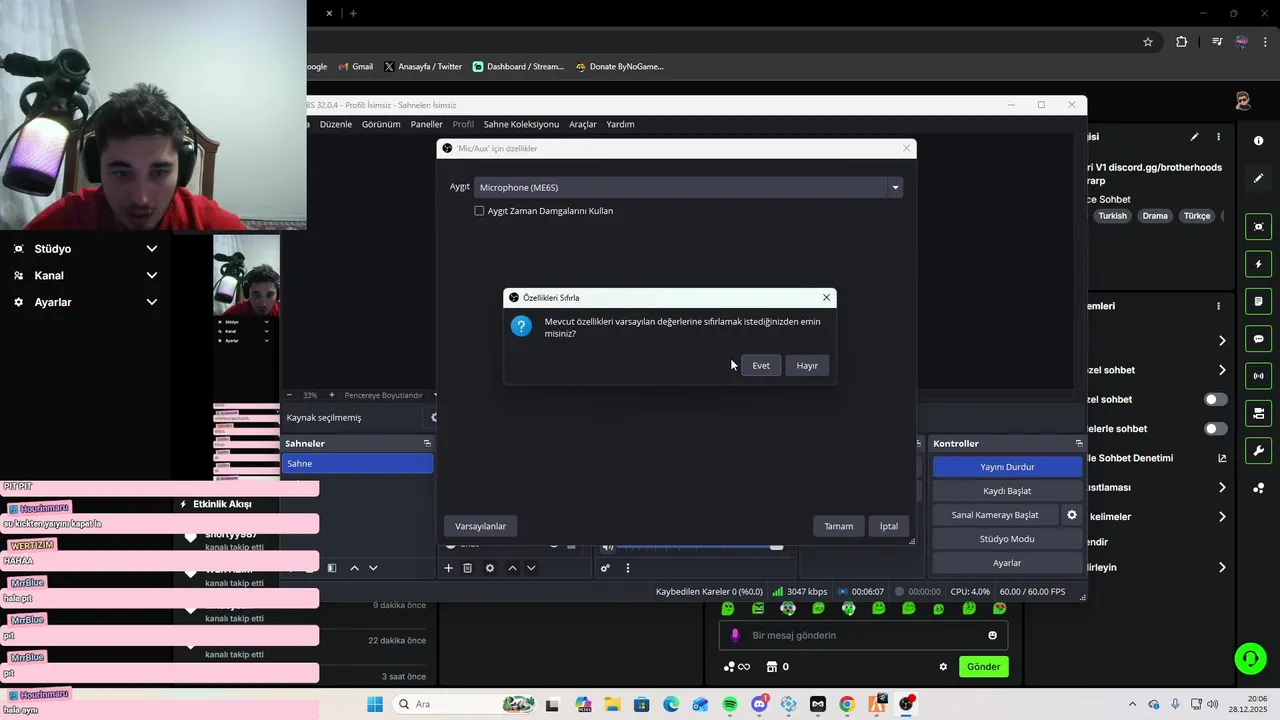Open Spotify from the taskbar

click(730, 704)
